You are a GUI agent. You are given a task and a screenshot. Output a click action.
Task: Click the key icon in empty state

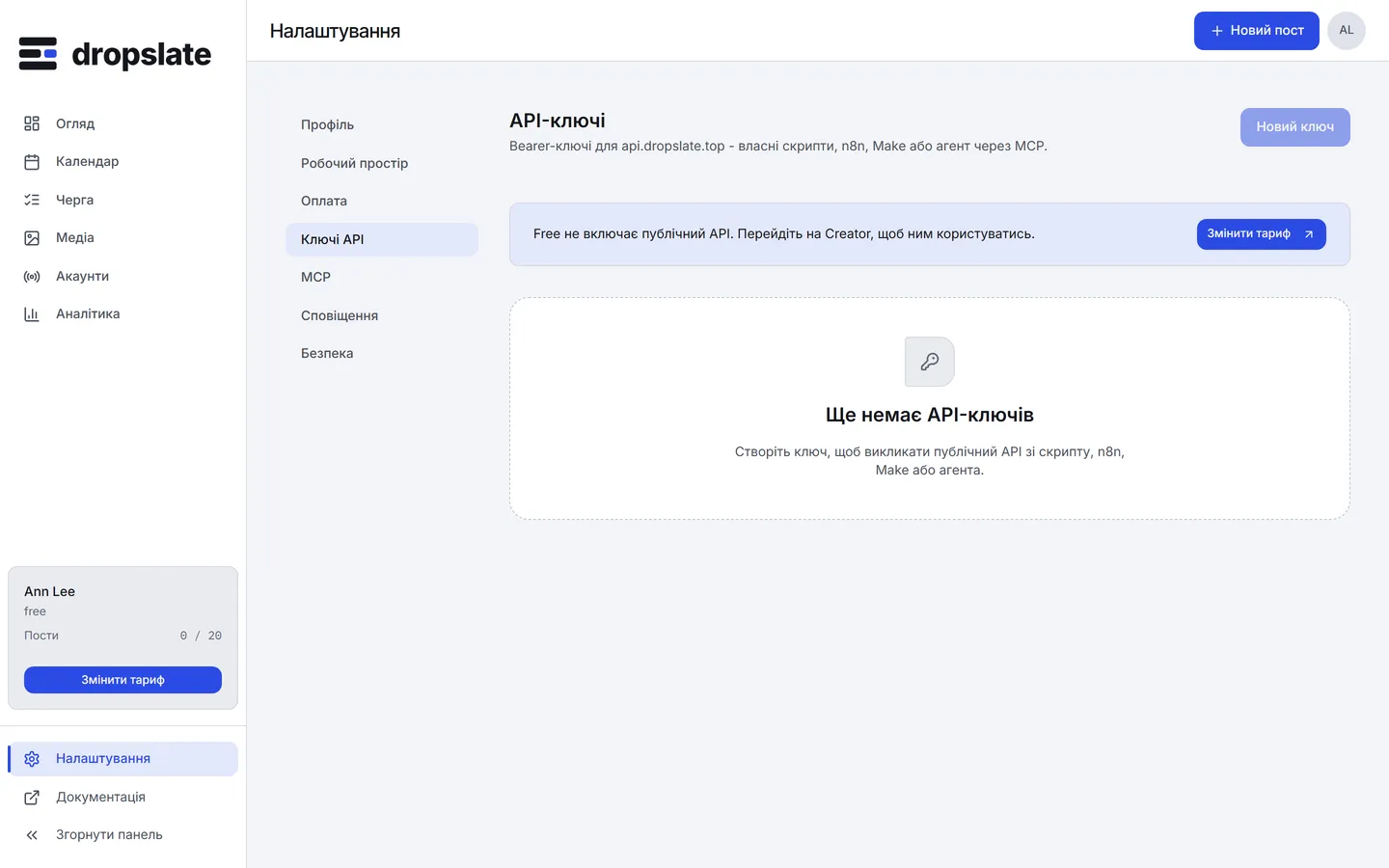pyautogui.click(x=930, y=362)
